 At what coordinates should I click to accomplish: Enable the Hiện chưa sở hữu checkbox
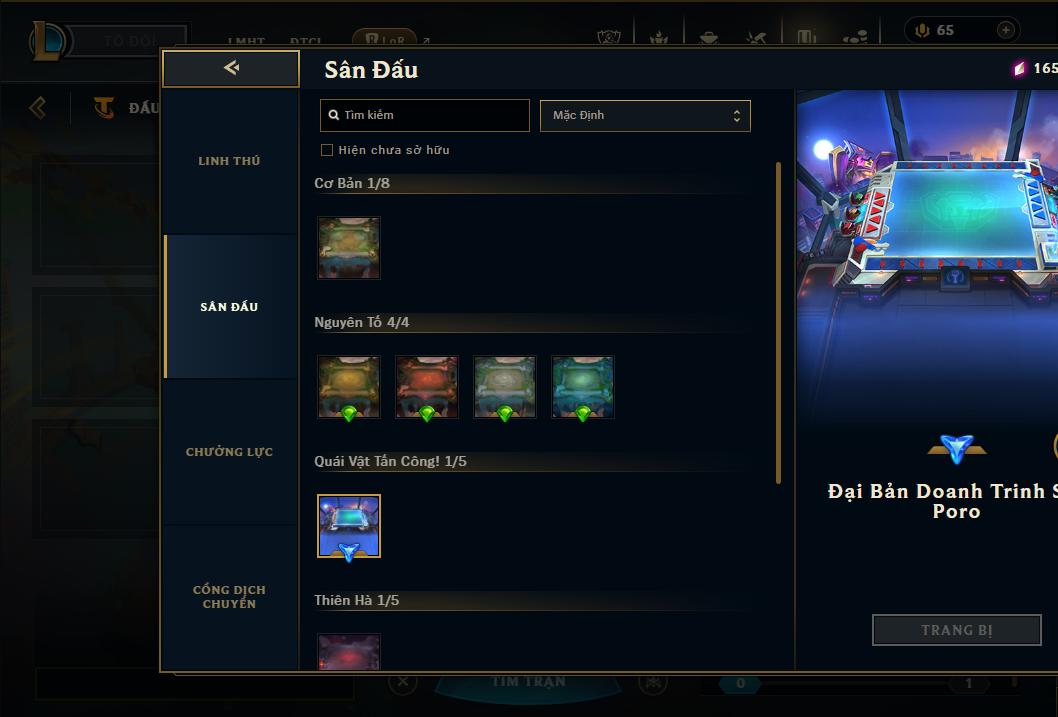tap(327, 150)
